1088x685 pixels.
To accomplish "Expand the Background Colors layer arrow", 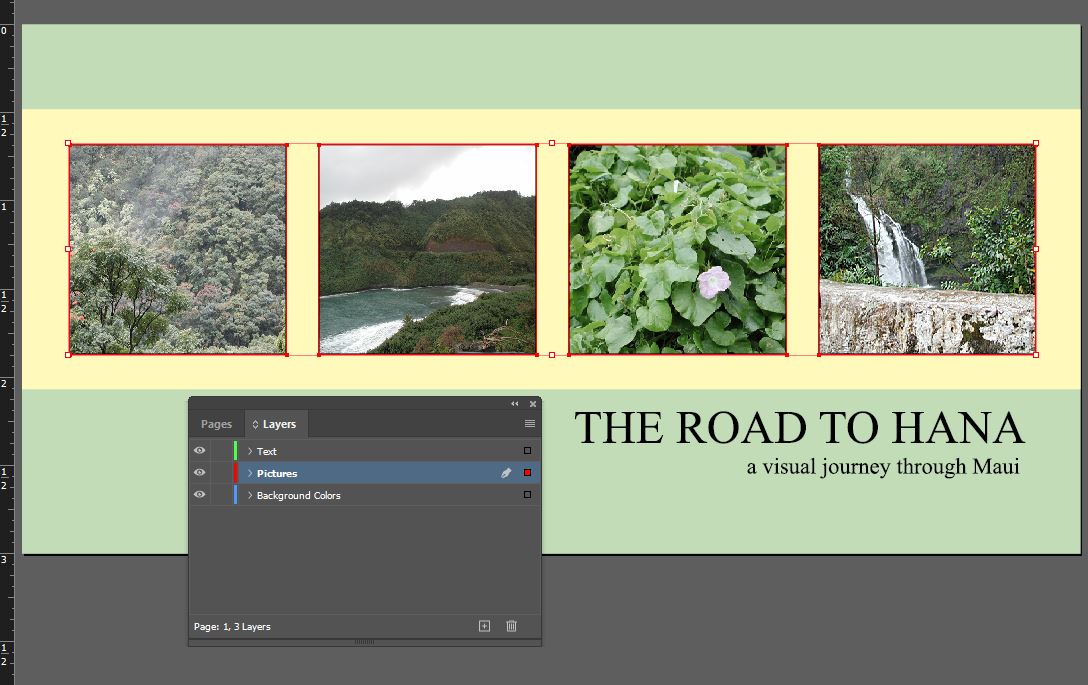I will [250, 495].
